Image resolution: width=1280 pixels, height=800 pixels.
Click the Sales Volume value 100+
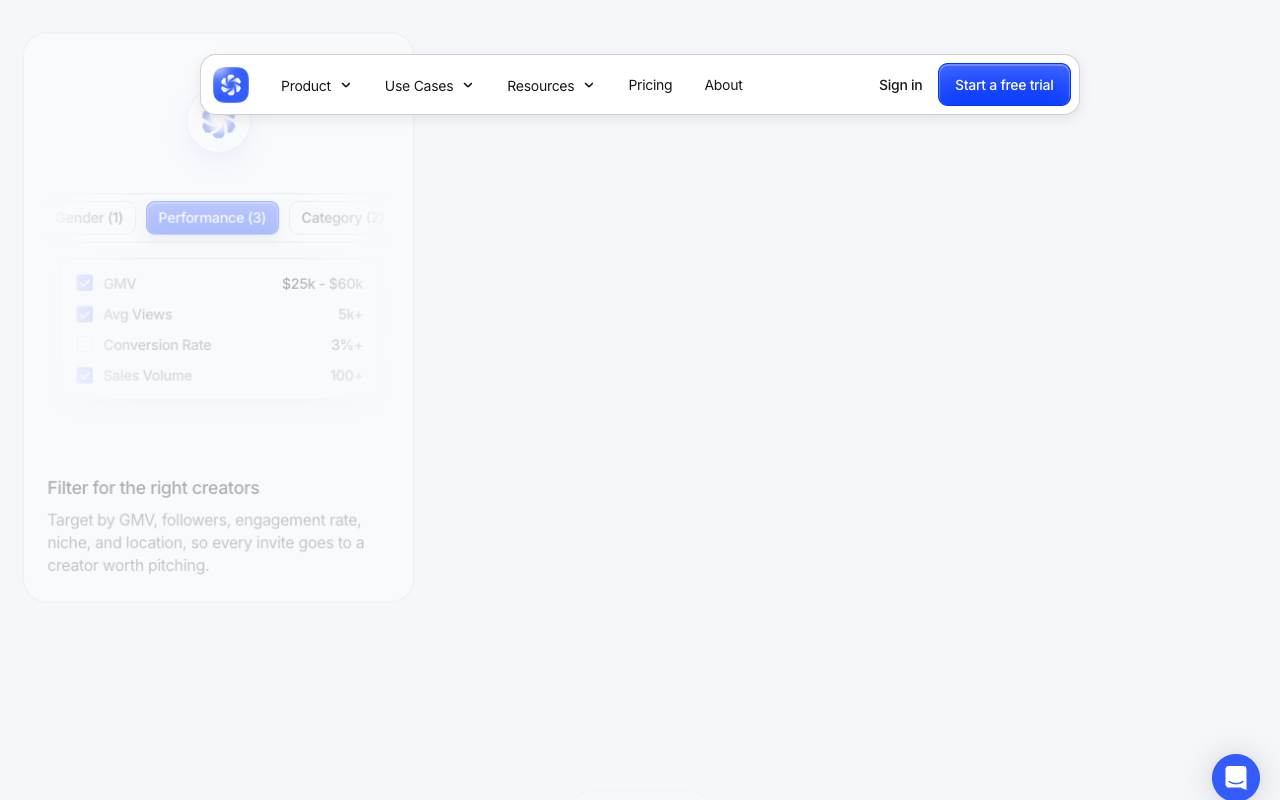(x=346, y=376)
